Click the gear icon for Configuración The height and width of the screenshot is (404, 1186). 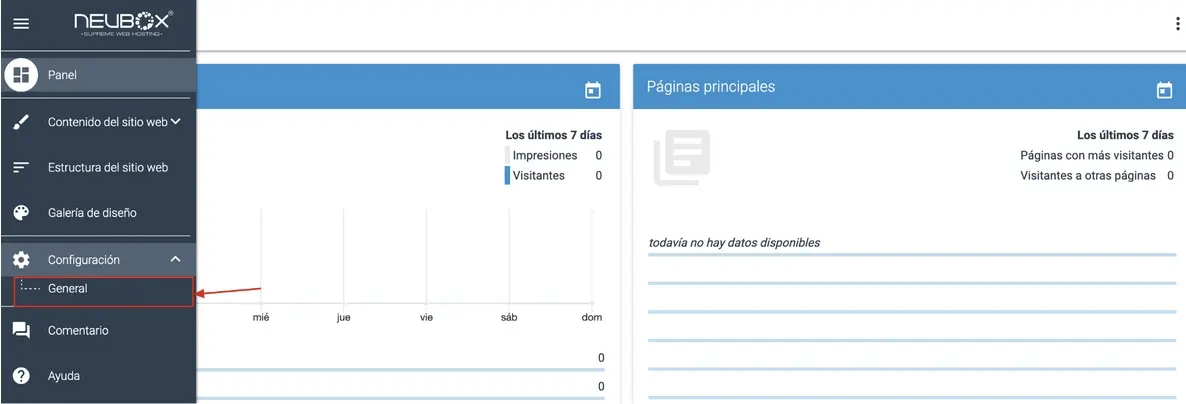point(21,259)
